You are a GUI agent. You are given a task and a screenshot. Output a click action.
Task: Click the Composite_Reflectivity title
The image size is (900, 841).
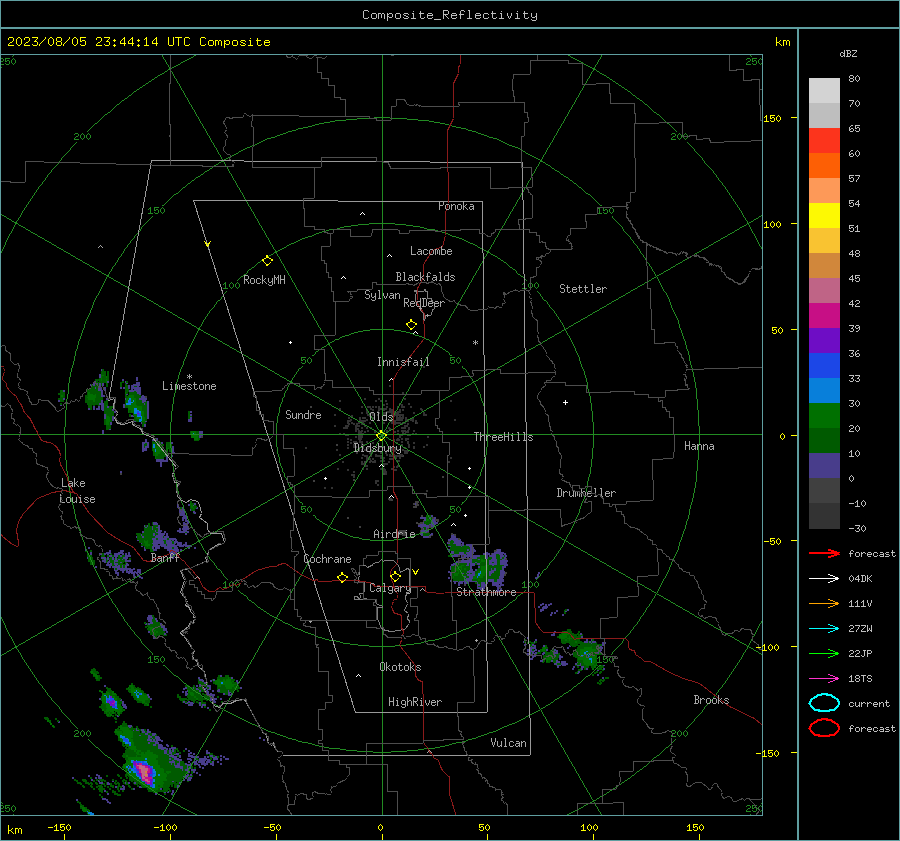[x=449, y=15]
